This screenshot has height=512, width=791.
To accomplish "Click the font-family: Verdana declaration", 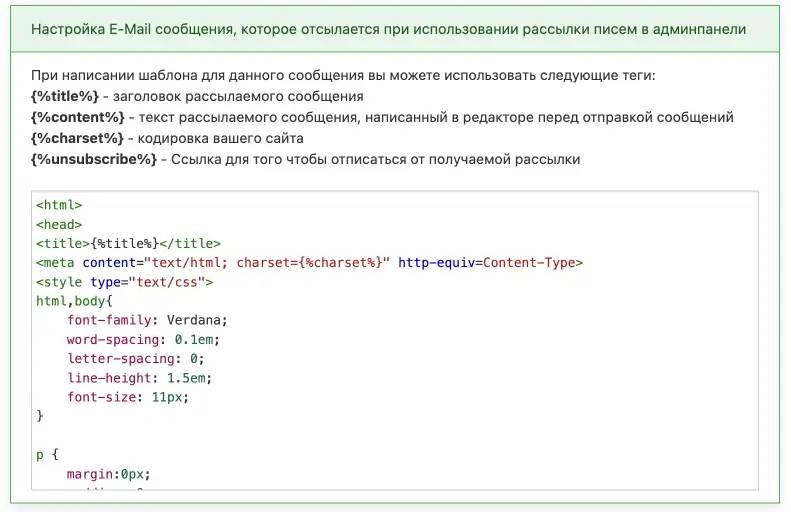I will [148, 320].
